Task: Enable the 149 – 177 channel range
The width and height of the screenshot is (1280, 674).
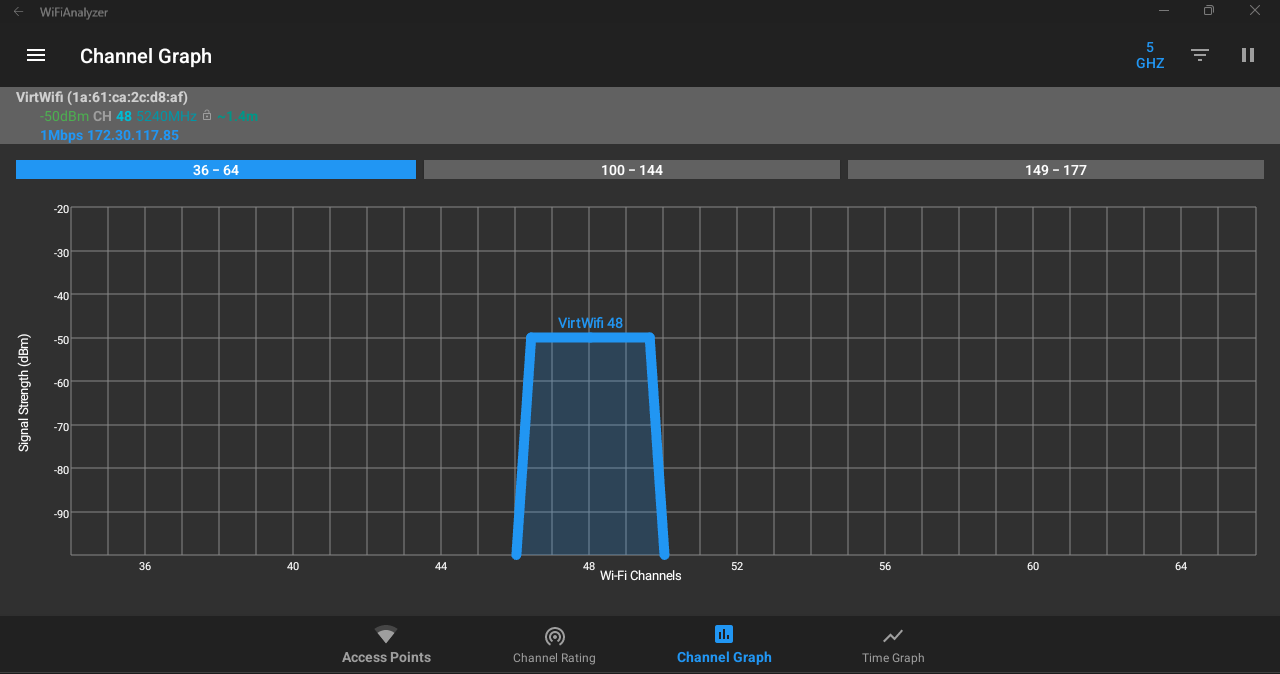Action: (1055, 169)
